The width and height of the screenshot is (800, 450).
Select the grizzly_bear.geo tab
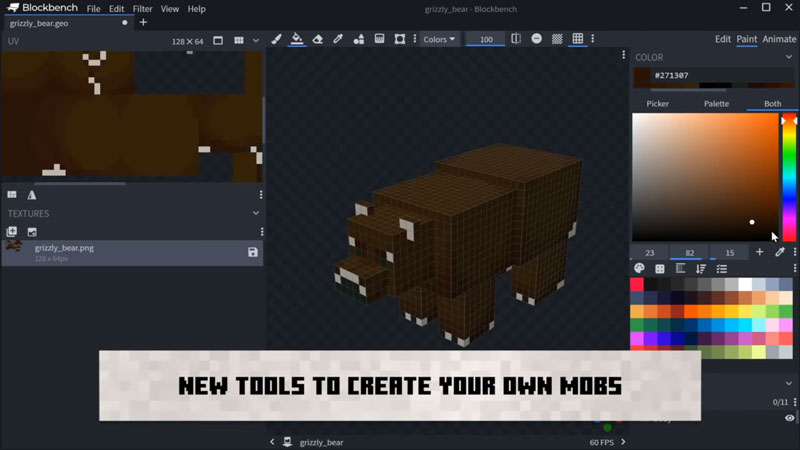pos(69,23)
